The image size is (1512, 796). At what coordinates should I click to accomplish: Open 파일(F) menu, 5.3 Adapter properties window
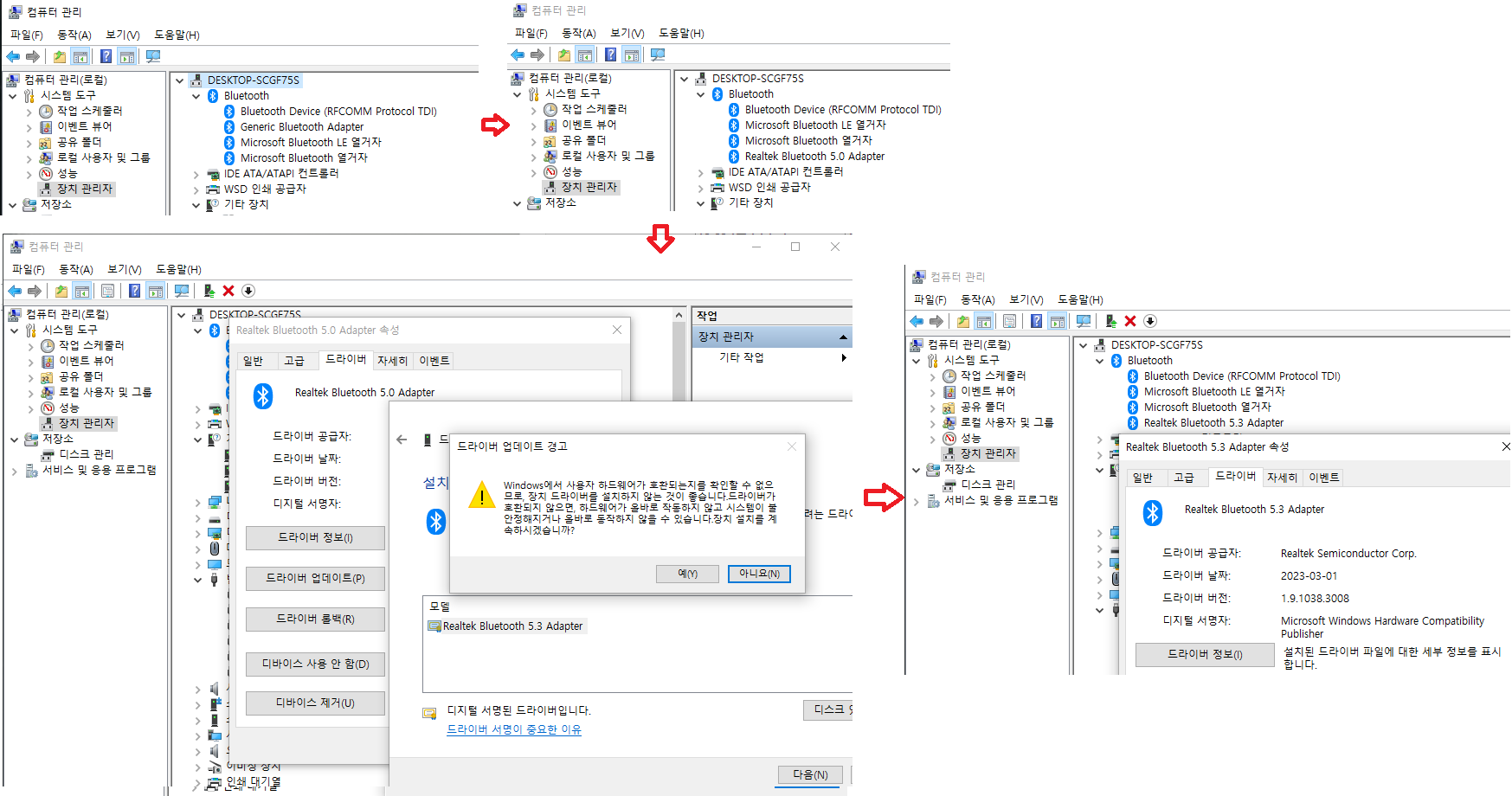[930, 299]
